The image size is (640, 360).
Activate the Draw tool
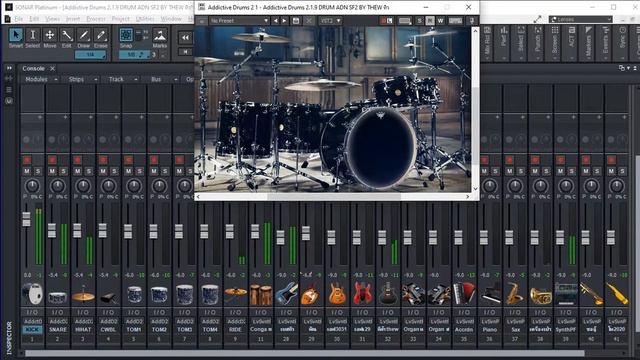84,35
